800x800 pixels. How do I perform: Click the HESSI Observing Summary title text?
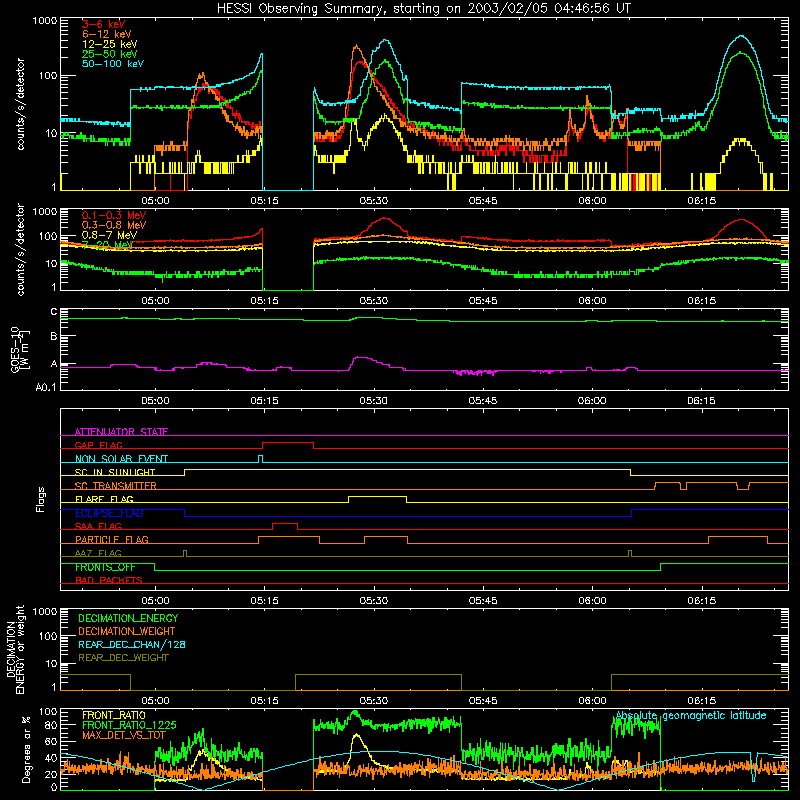tap(424, 8)
